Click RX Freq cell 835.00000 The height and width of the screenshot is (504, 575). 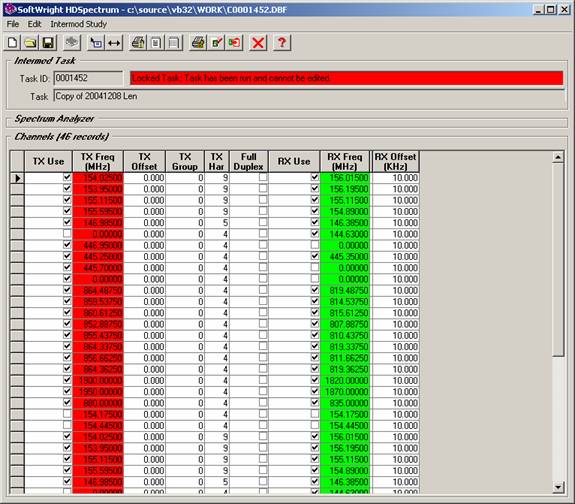(345, 403)
